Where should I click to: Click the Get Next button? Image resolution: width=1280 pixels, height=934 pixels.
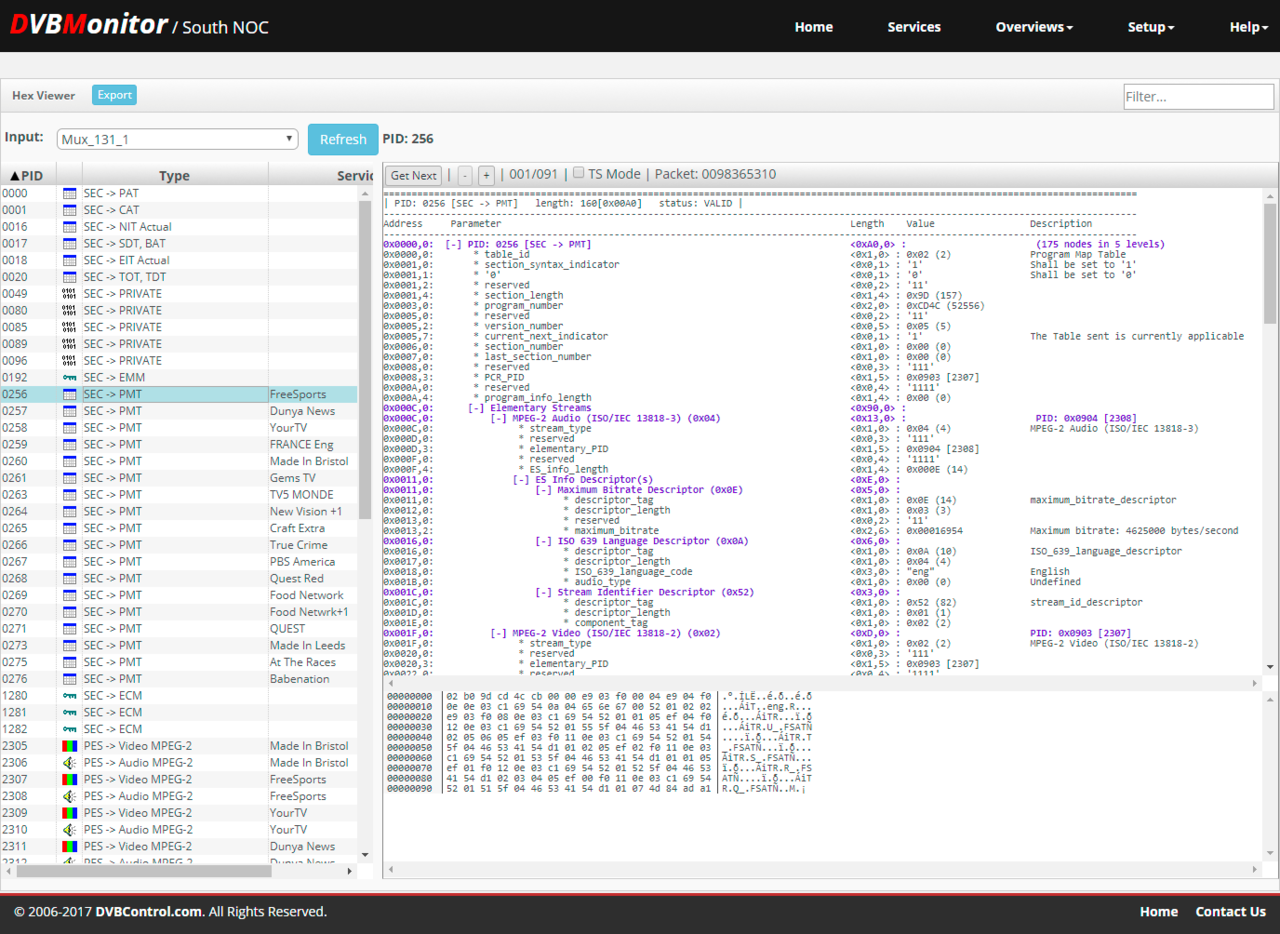click(414, 175)
